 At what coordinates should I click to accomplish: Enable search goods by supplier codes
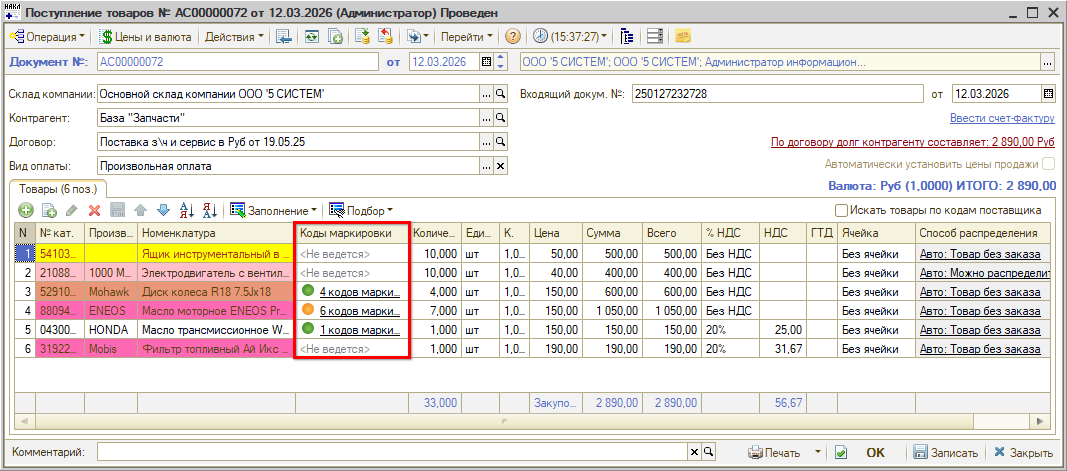point(842,210)
